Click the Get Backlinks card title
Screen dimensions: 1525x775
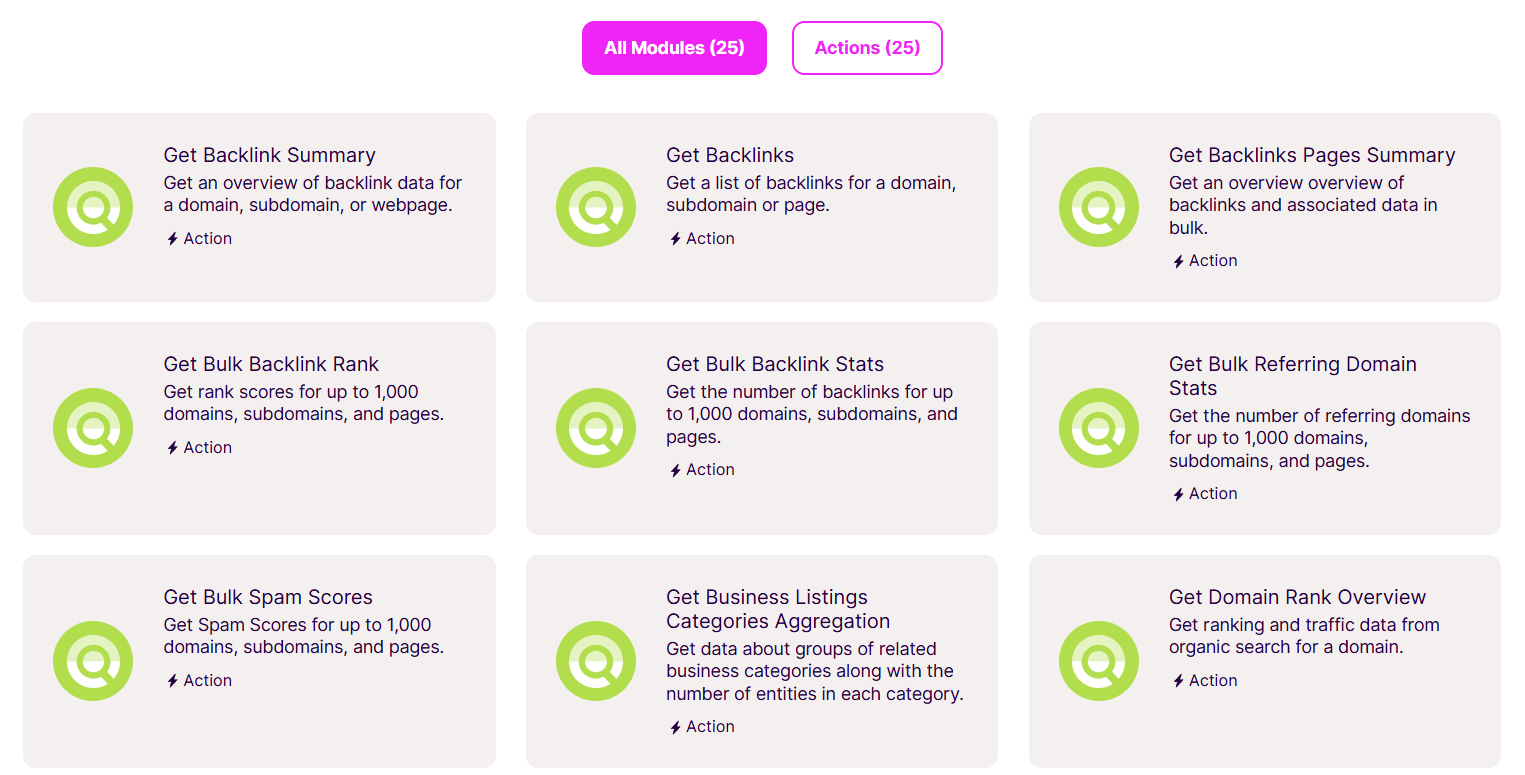730,155
